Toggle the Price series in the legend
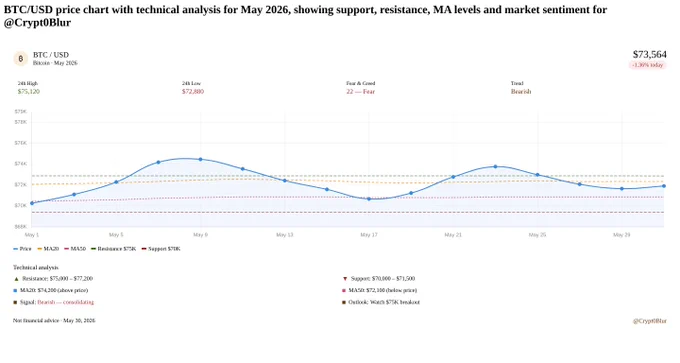The width and height of the screenshot is (680, 363). tap(22, 249)
